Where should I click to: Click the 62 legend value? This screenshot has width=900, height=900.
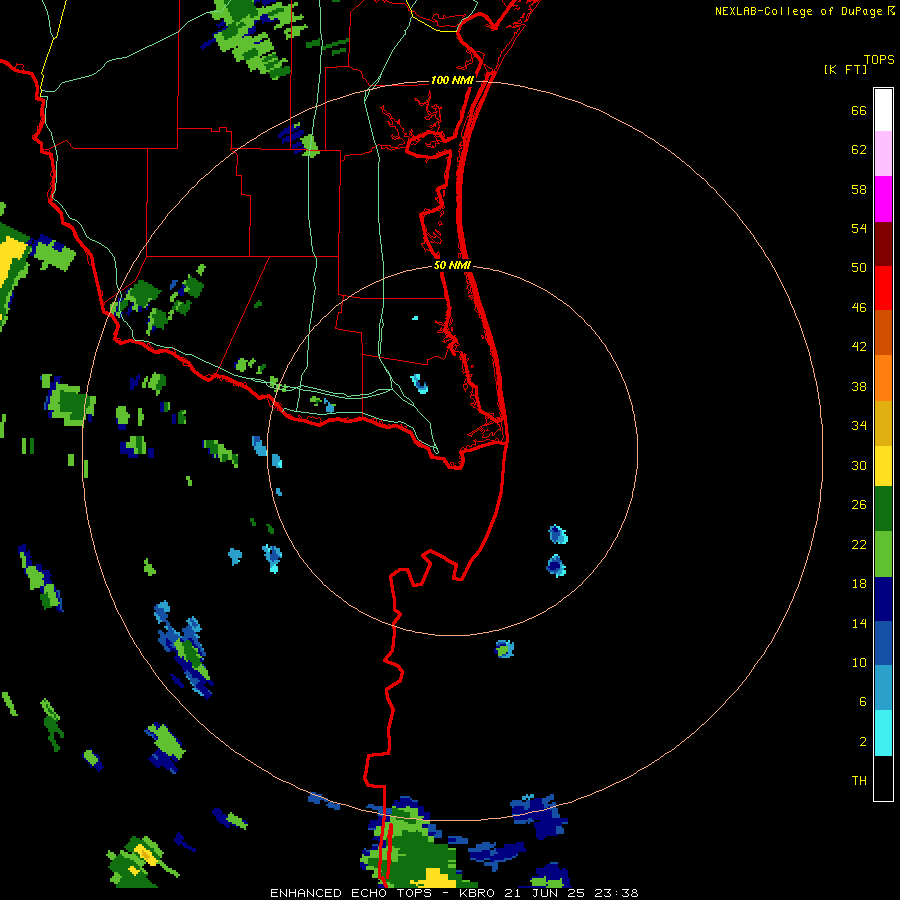click(859, 150)
